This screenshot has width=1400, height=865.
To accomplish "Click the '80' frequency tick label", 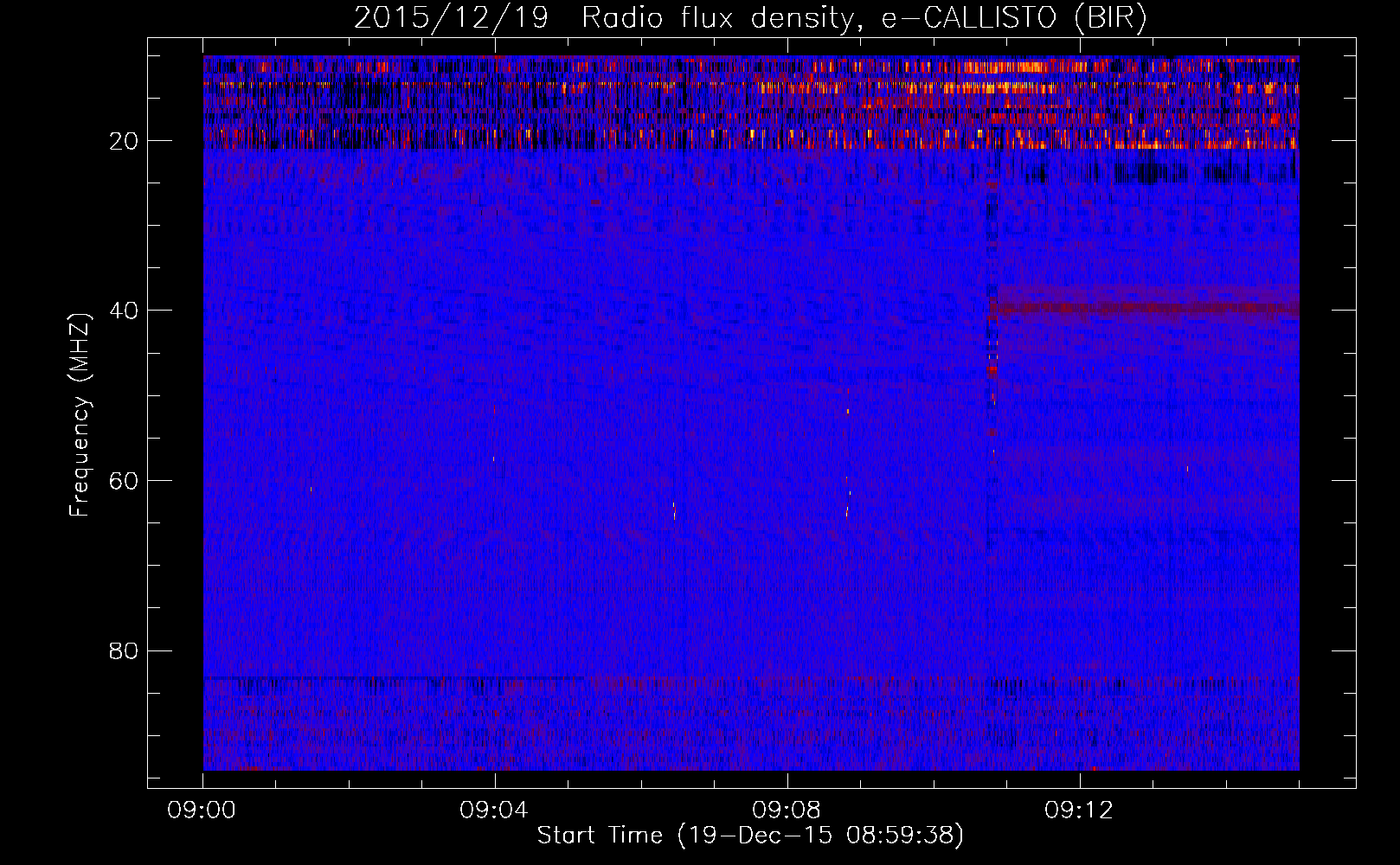I will [x=124, y=650].
